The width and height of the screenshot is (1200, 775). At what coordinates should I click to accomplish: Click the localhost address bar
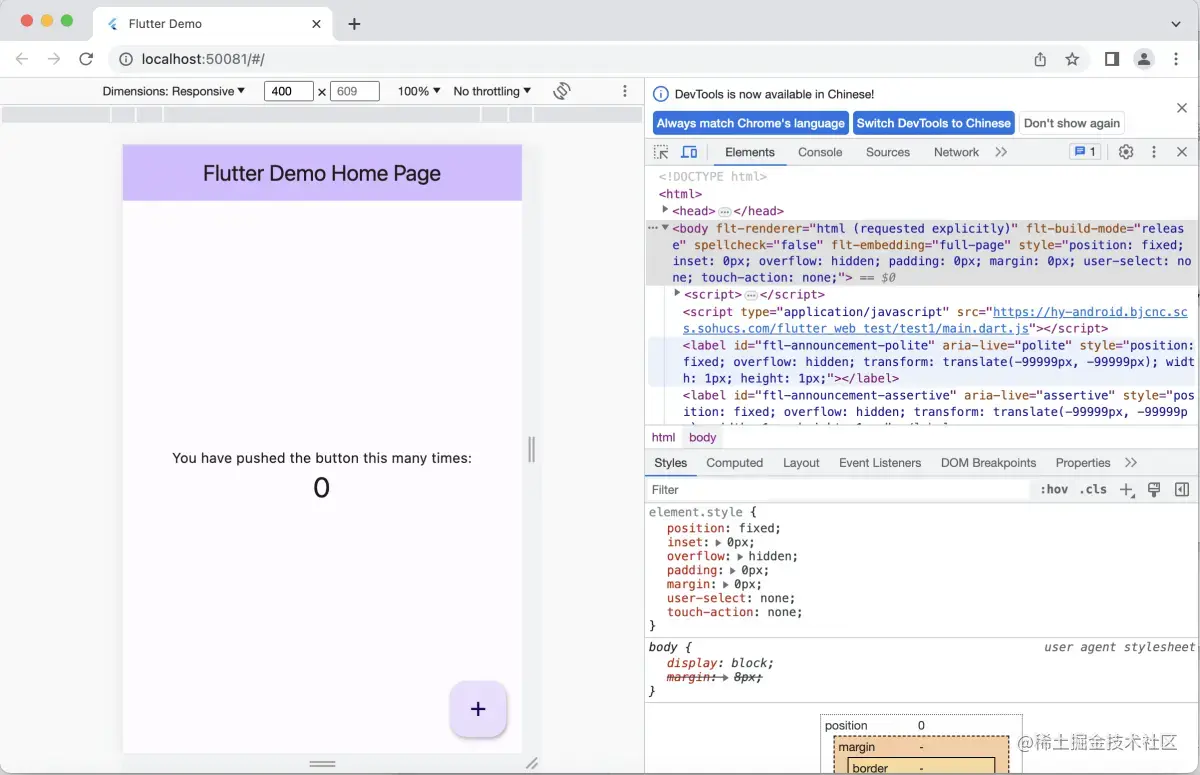coord(570,59)
